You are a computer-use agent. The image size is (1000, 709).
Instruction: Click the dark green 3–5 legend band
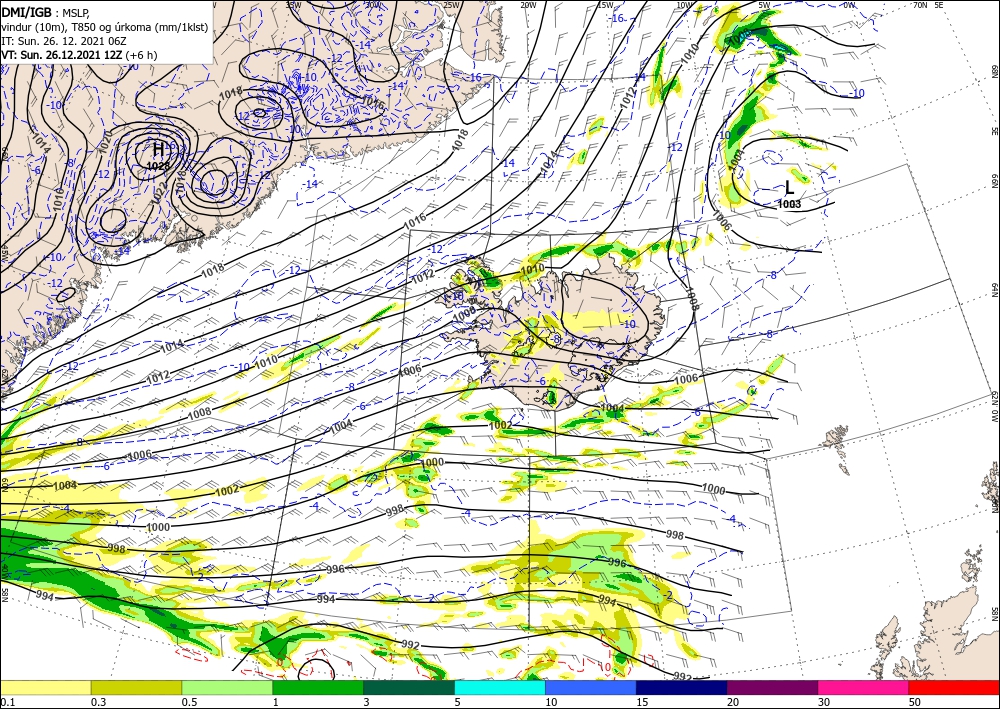(409, 687)
